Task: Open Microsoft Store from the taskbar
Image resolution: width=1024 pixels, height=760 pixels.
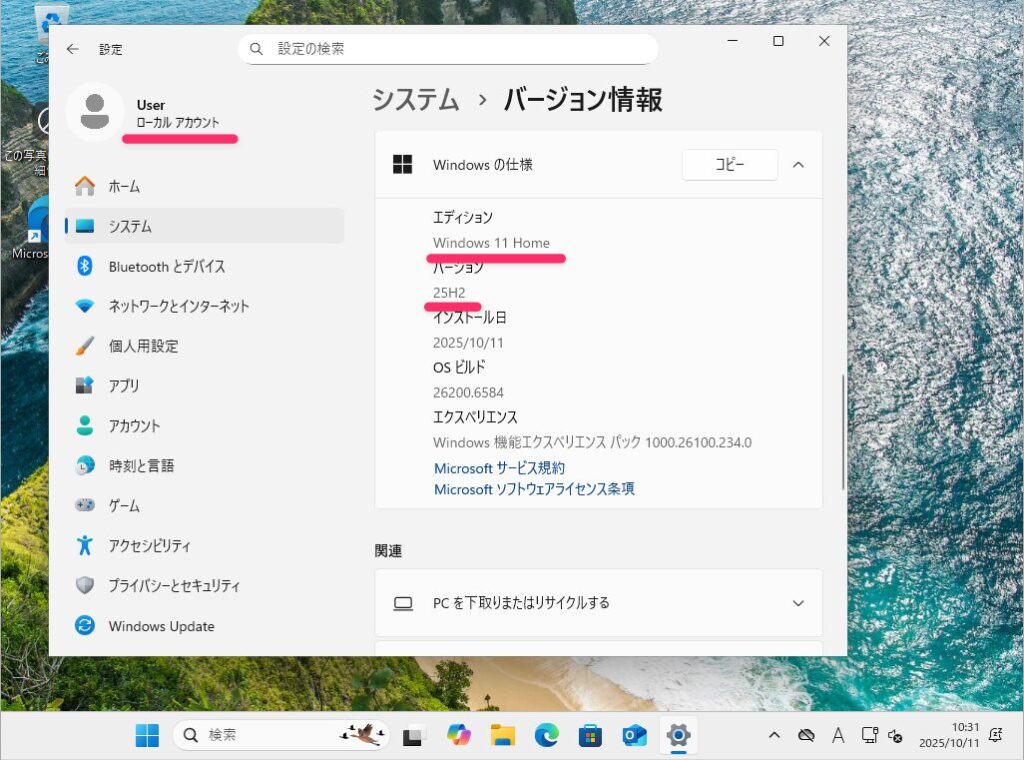Action: [590, 736]
